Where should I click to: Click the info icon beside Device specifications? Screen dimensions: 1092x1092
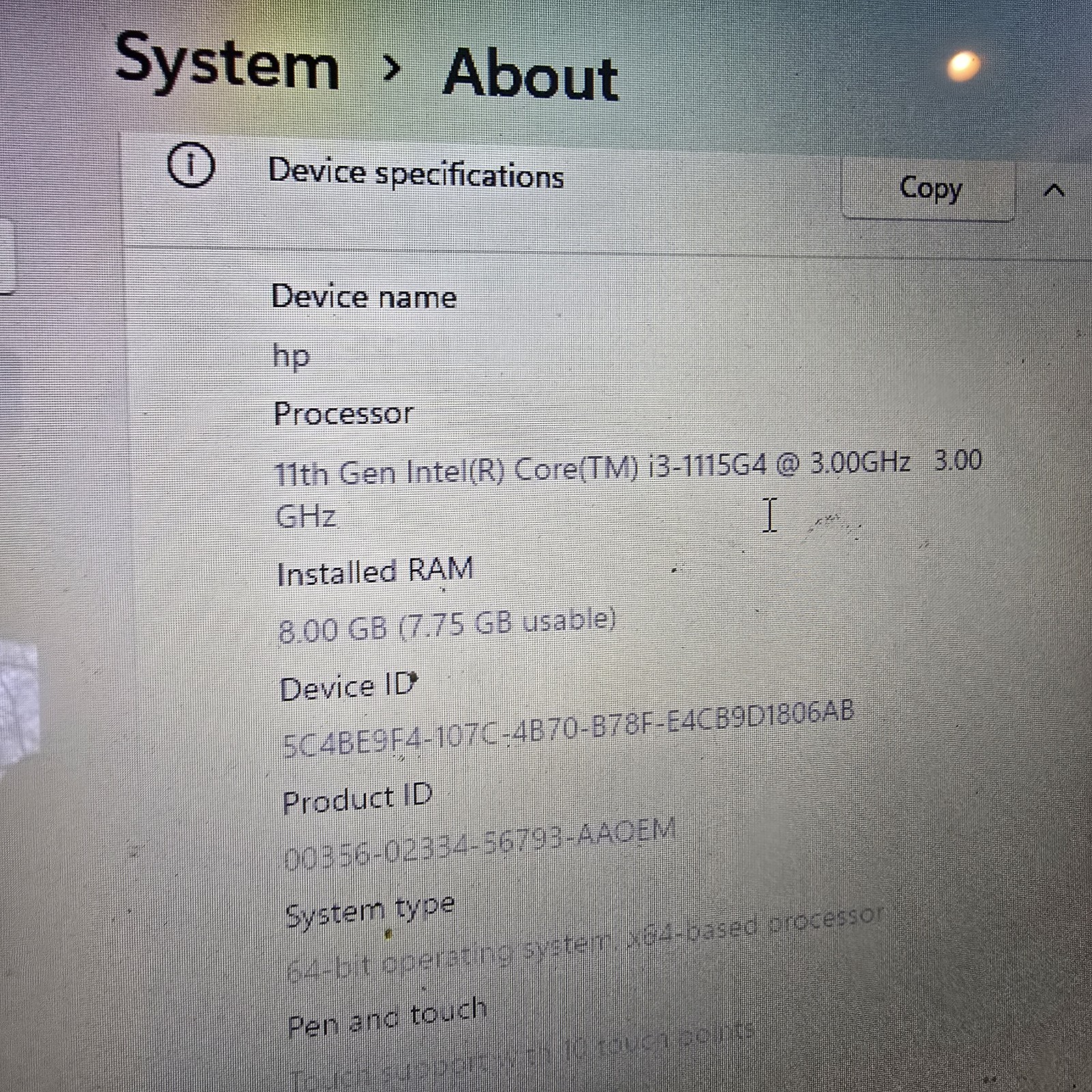click(x=190, y=166)
